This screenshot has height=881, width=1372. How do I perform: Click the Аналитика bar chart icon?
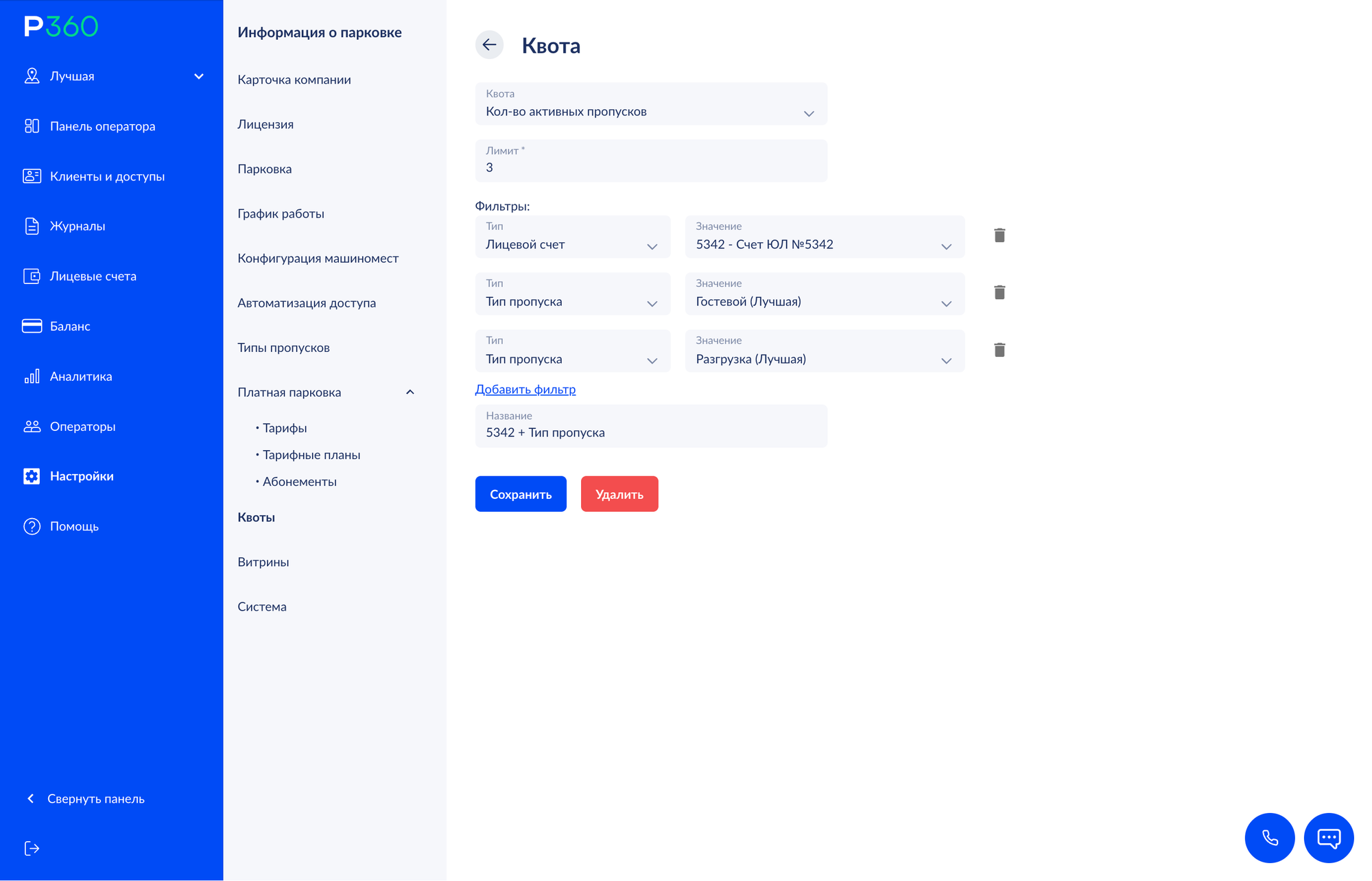click(32, 376)
